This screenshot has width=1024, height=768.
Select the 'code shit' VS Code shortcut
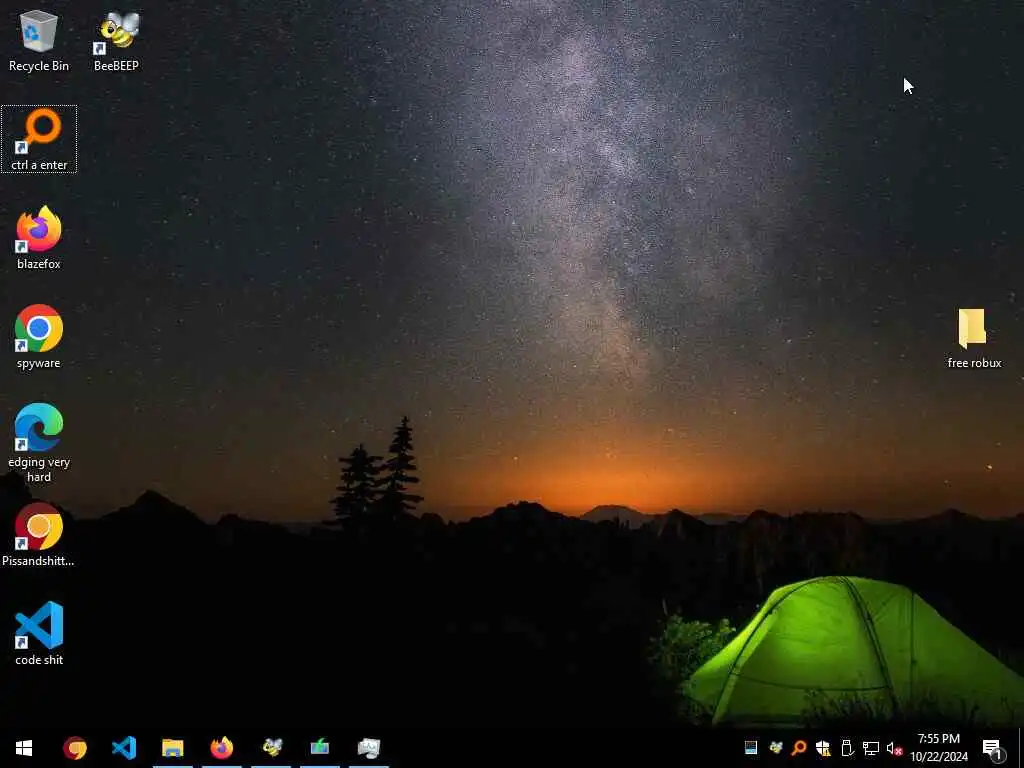click(39, 634)
